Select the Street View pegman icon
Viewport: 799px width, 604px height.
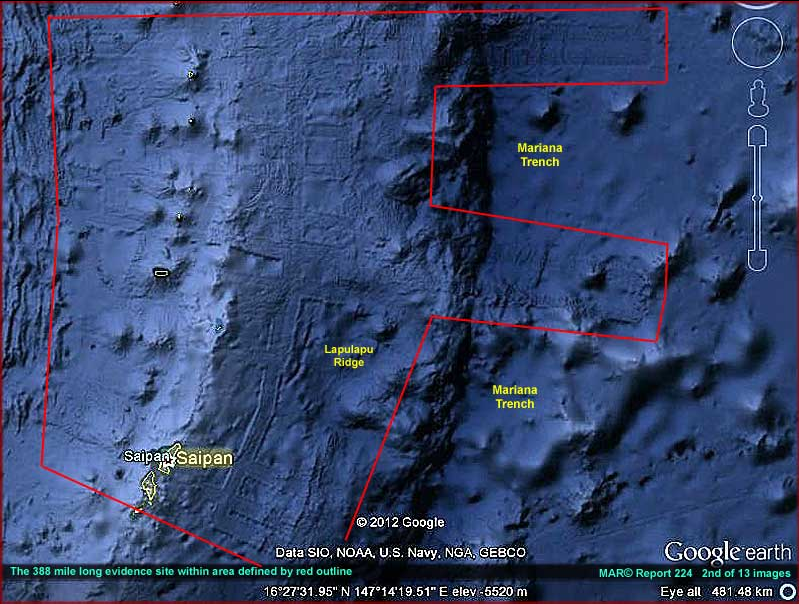(757, 99)
